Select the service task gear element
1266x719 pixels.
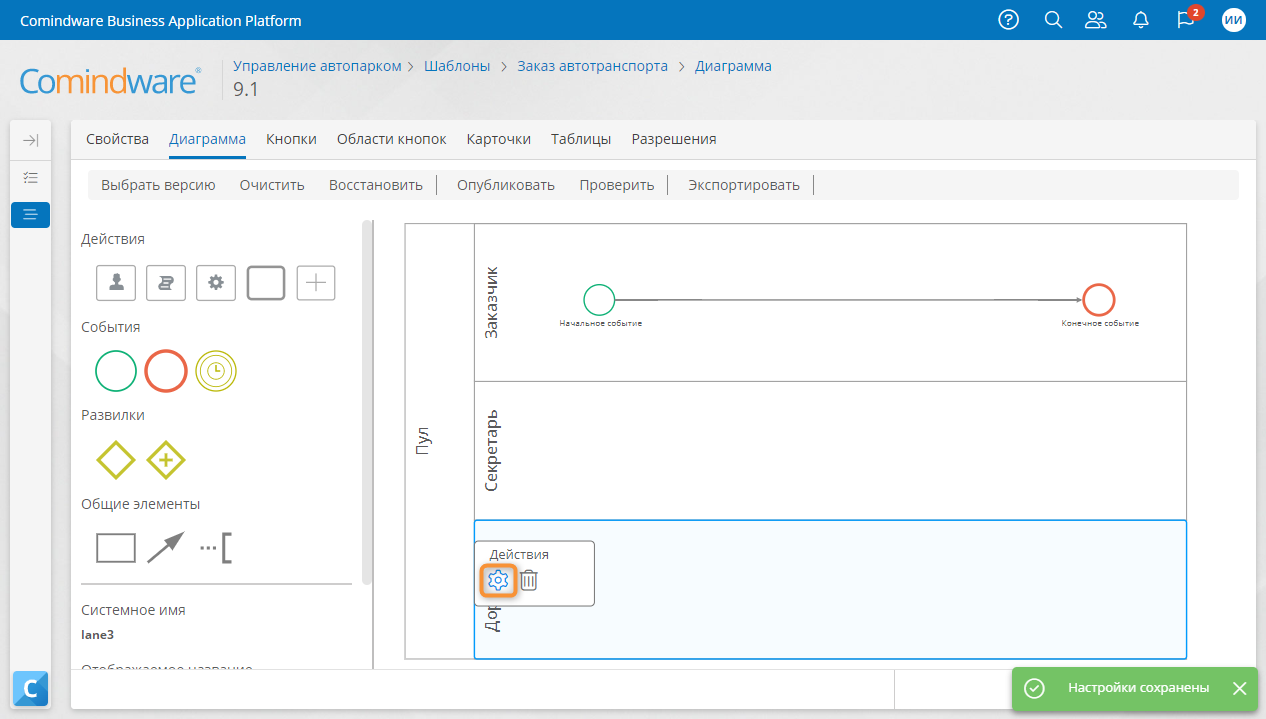click(x=216, y=283)
